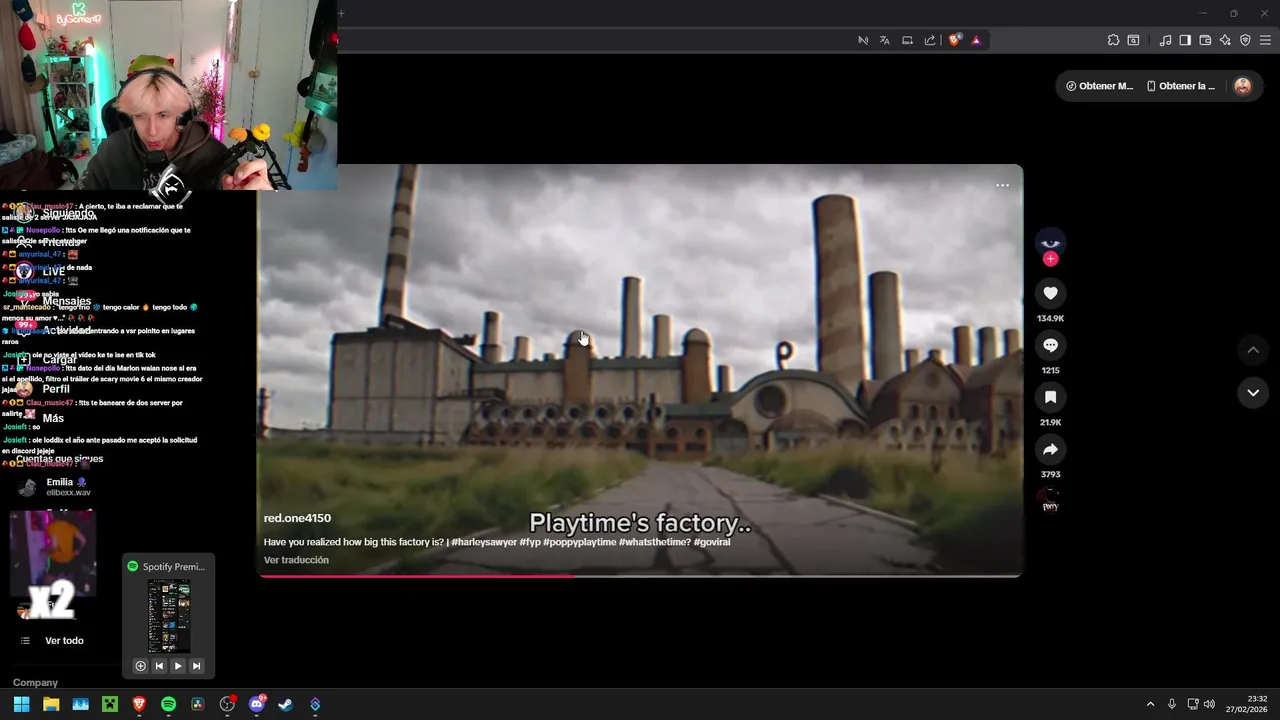
Task: Open comments via the speech bubble icon
Action: [x=1050, y=345]
